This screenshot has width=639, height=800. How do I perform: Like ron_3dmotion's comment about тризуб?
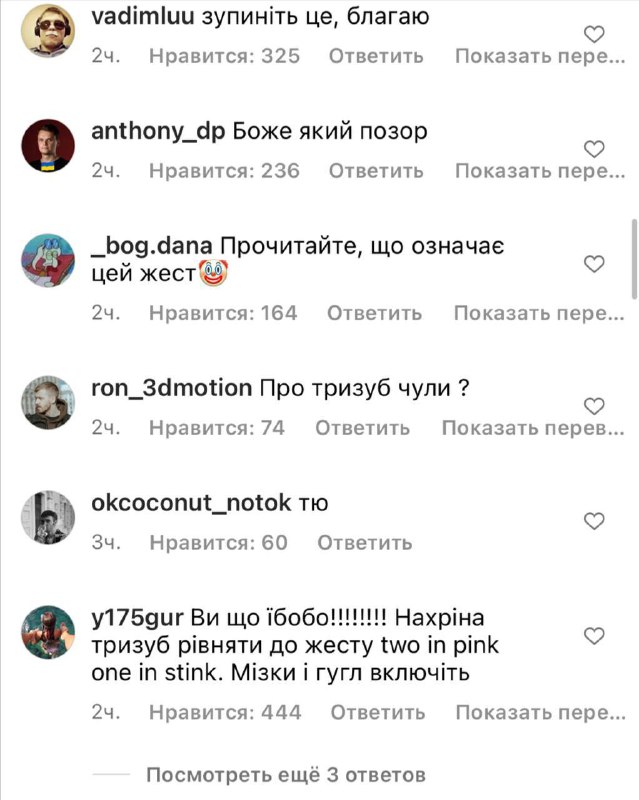pyautogui.click(x=594, y=407)
